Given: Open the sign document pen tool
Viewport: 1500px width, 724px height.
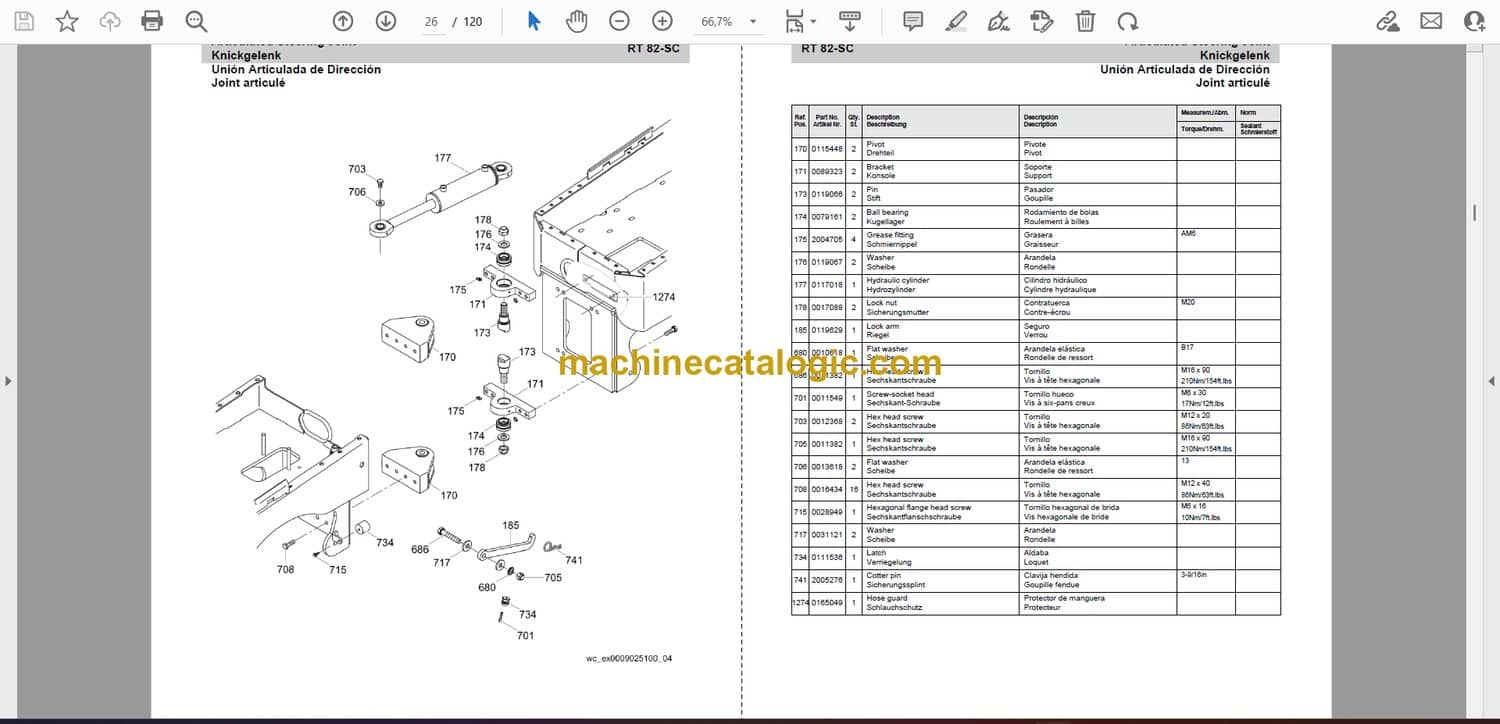Looking at the screenshot, I should pyautogui.click(x=998, y=21).
